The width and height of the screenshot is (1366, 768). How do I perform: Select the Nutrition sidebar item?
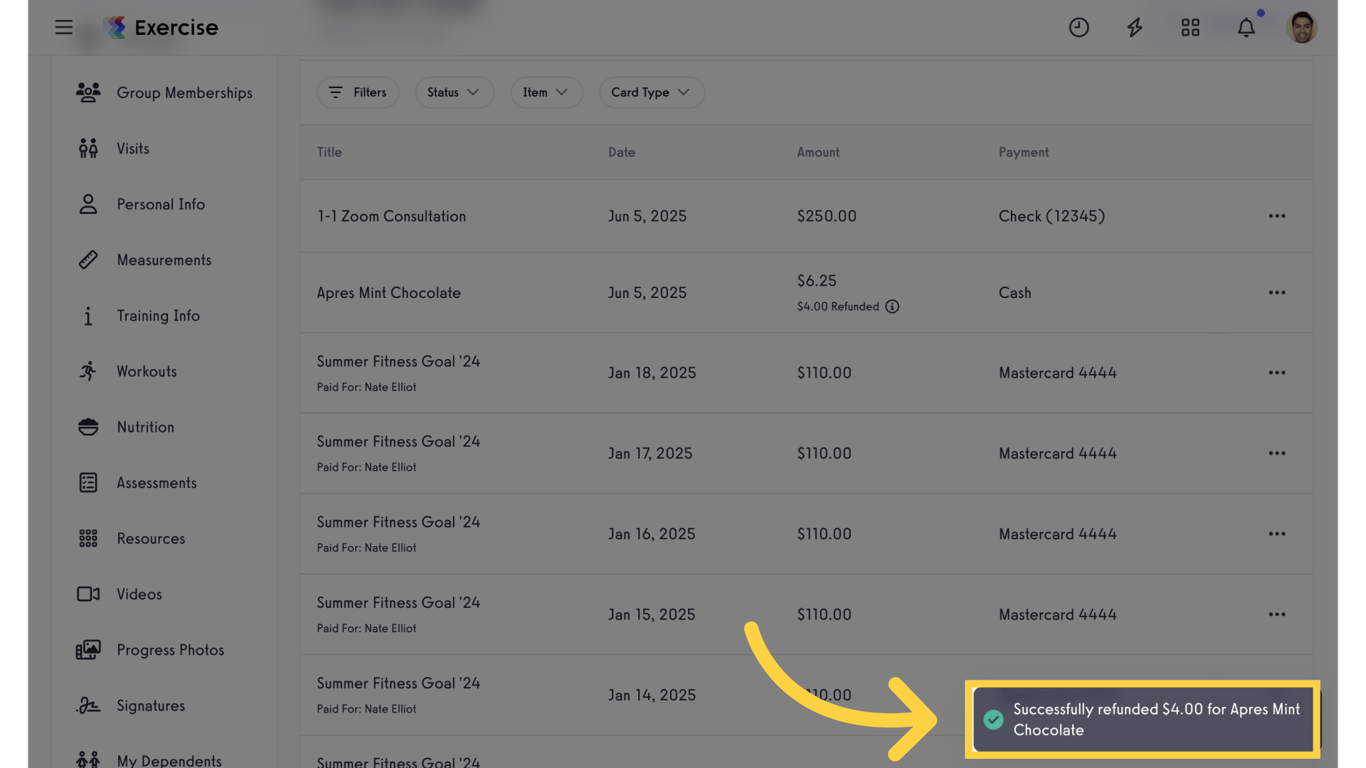145,427
